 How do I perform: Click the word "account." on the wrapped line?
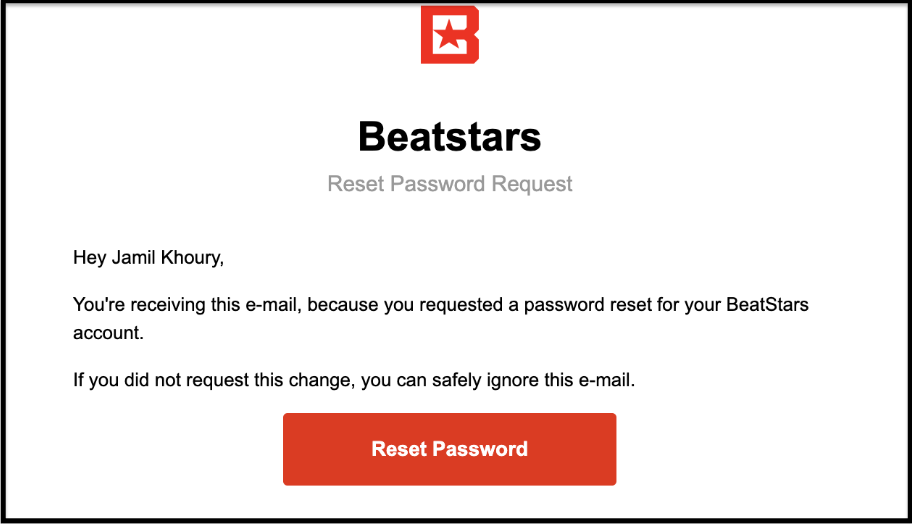point(109,333)
